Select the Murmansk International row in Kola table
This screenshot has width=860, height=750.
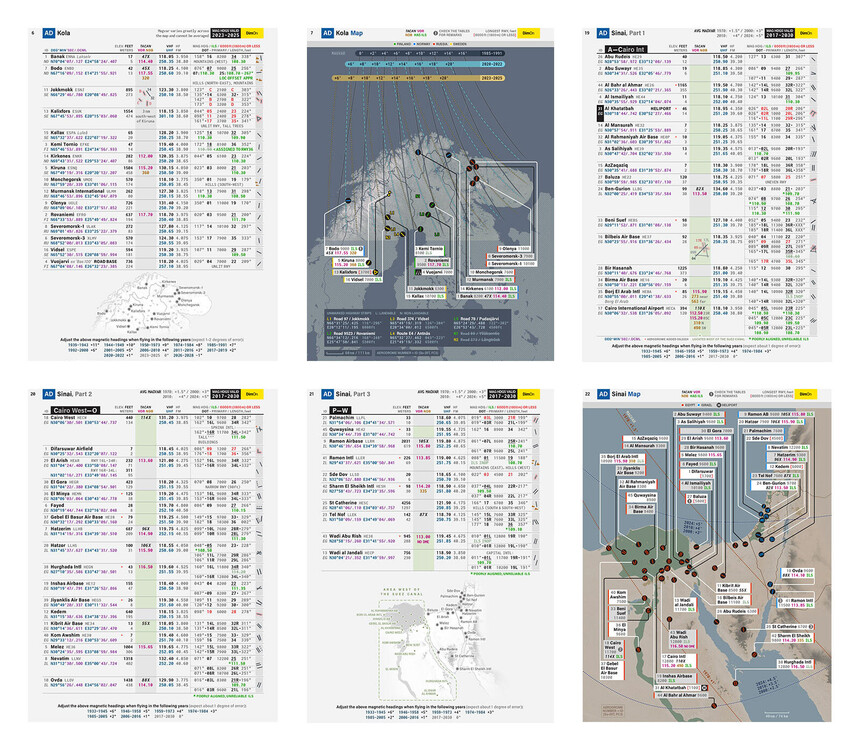tap(152, 194)
